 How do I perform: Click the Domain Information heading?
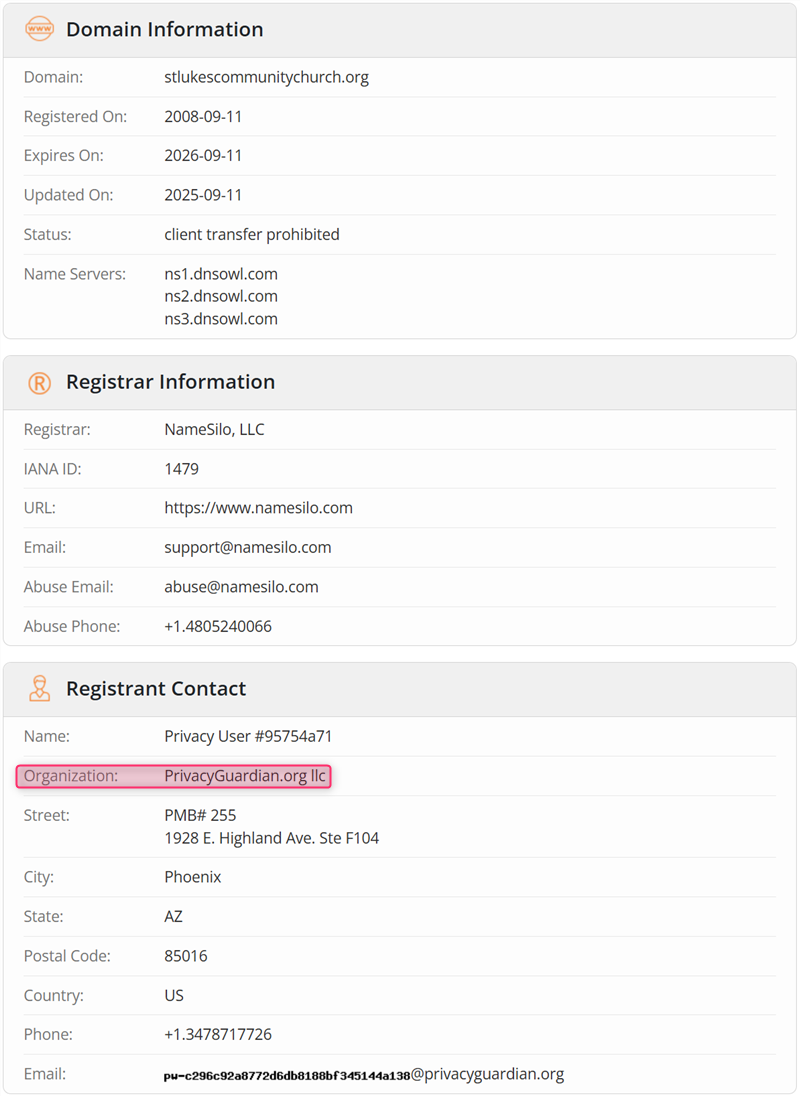click(x=164, y=30)
